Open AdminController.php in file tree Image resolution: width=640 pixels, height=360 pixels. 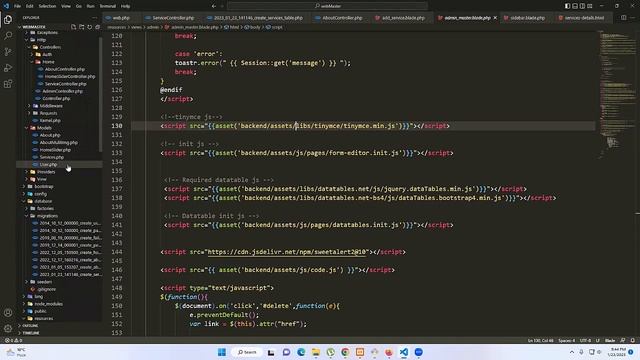[62, 91]
